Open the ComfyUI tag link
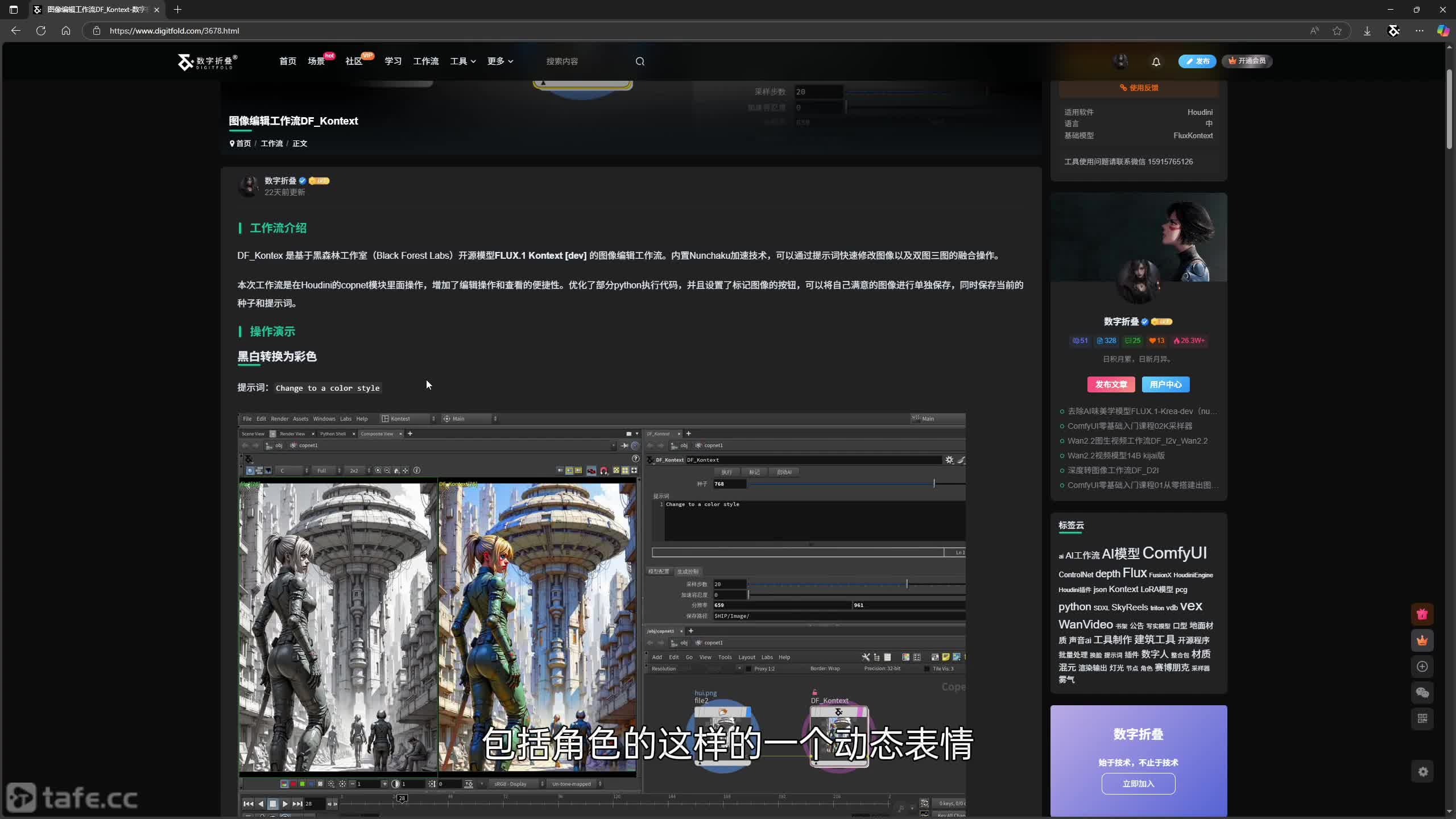Image resolution: width=1456 pixels, height=819 pixels. tap(1174, 553)
